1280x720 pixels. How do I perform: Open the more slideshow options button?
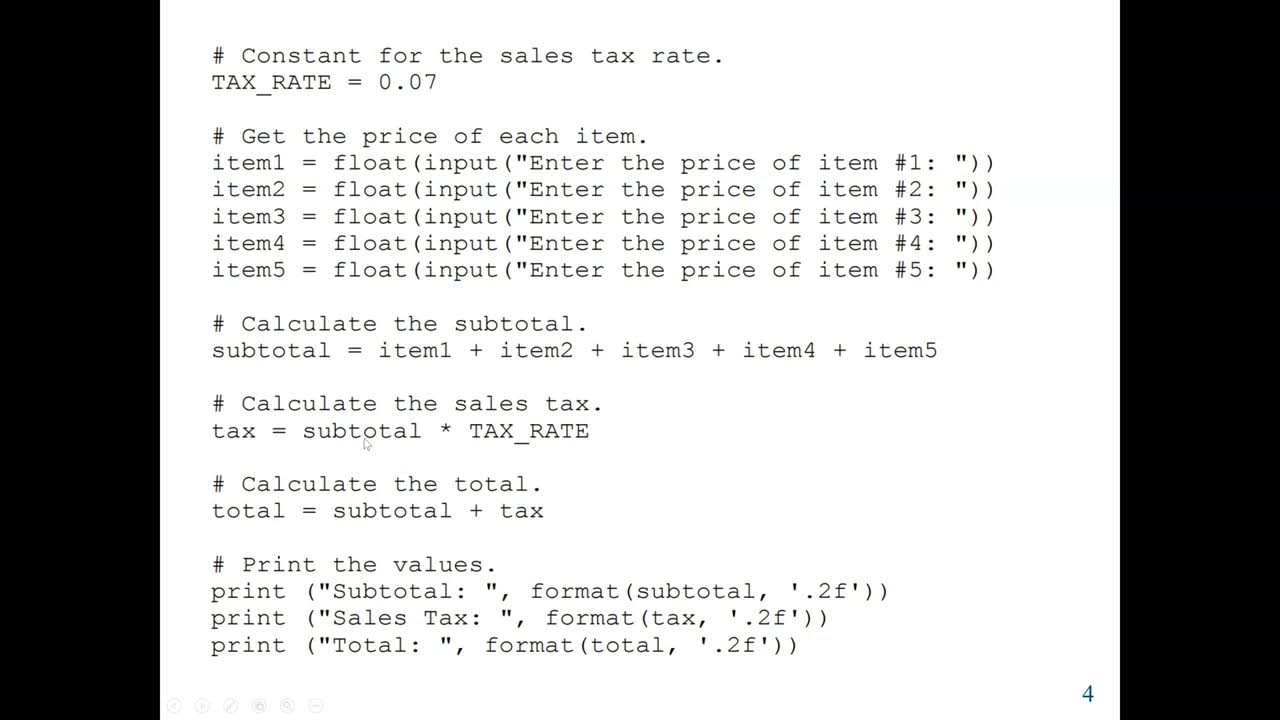316,705
